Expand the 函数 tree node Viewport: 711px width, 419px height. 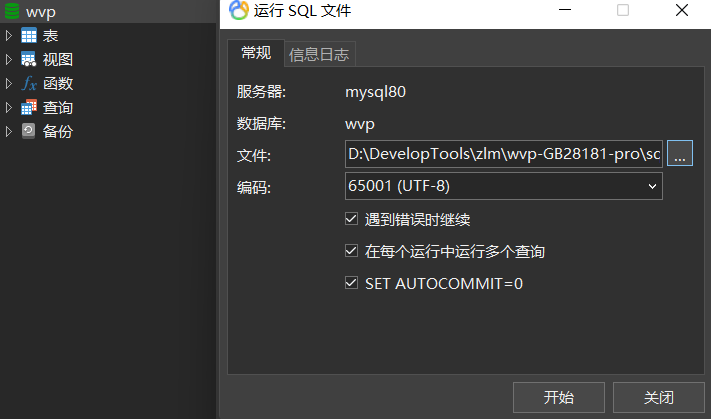pyautogui.click(x=9, y=83)
